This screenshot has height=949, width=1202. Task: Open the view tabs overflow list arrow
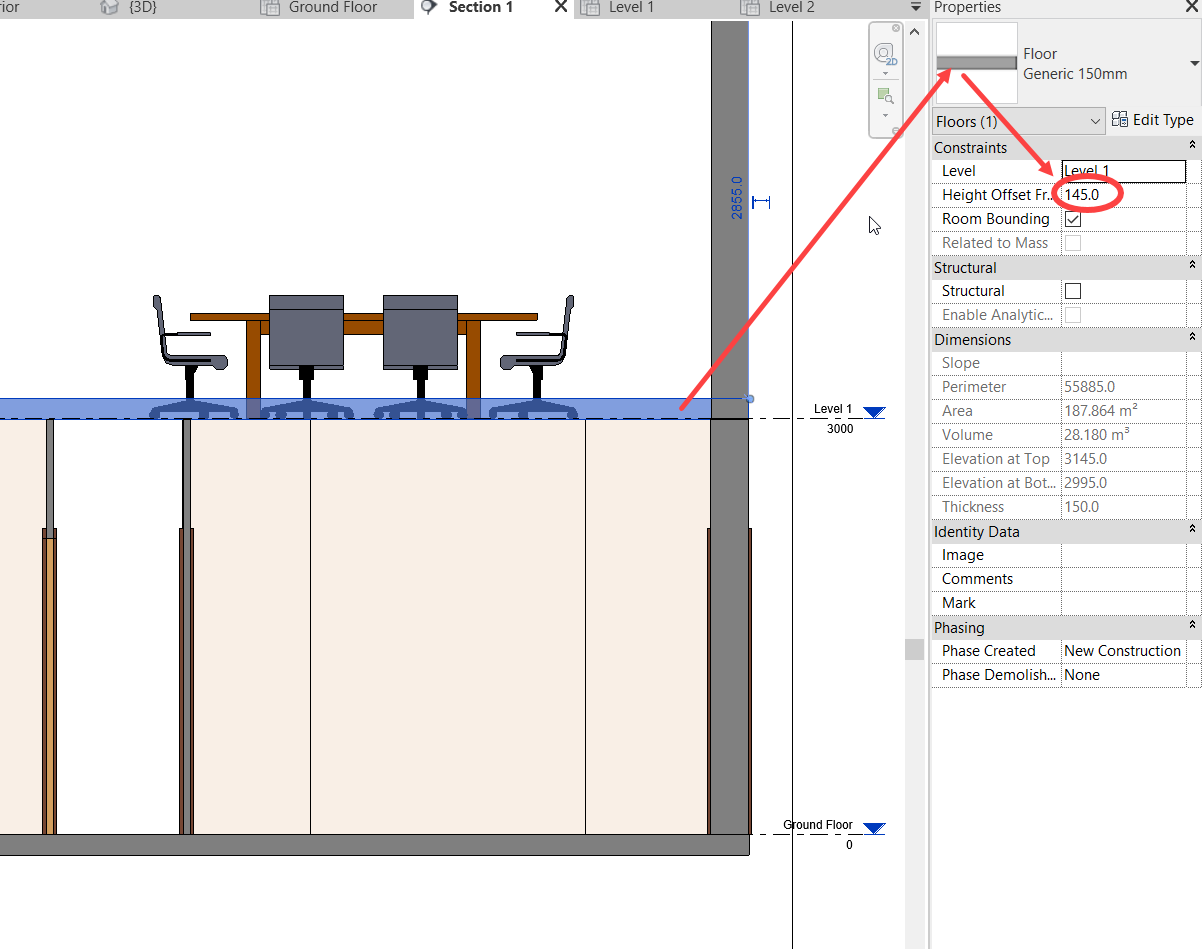(916, 8)
